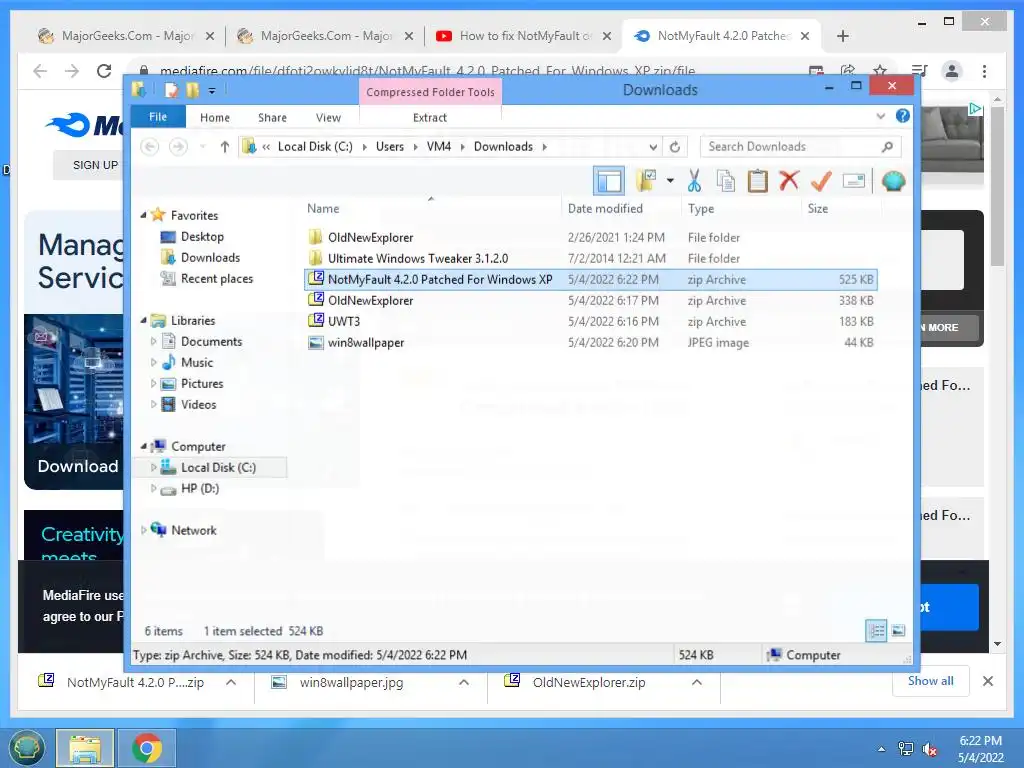Switch to Large icons view in status bar
The width and height of the screenshot is (1024, 768).
(x=899, y=631)
